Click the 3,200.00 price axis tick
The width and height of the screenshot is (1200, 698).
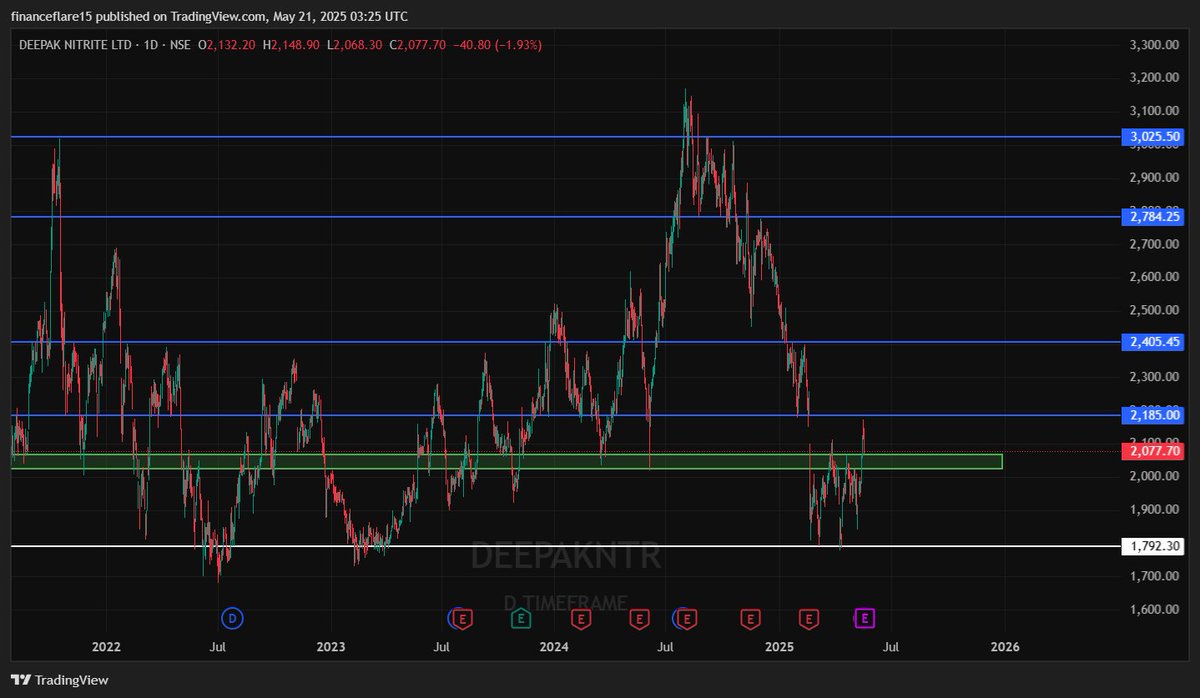pos(1154,78)
